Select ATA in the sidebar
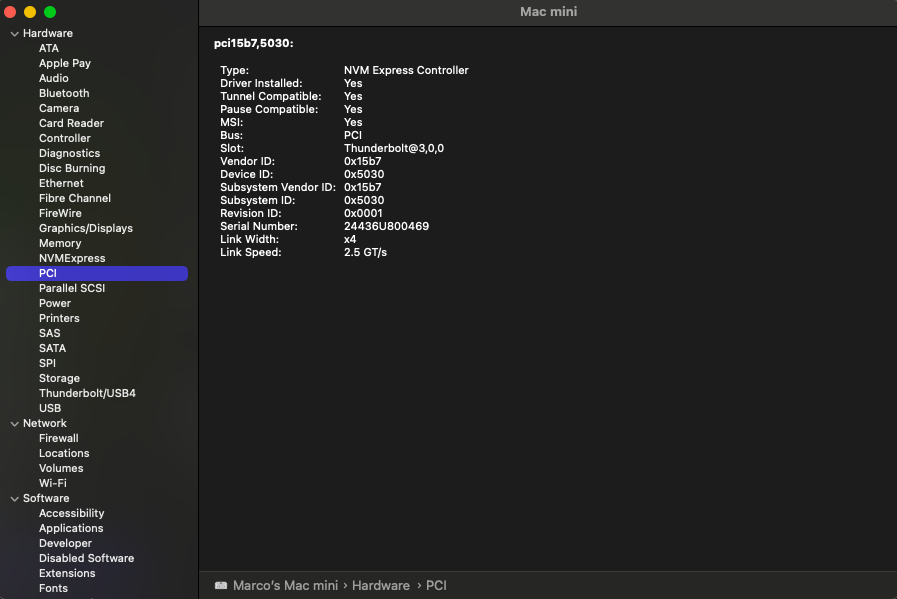This screenshot has height=599, width=897. (x=49, y=48)
